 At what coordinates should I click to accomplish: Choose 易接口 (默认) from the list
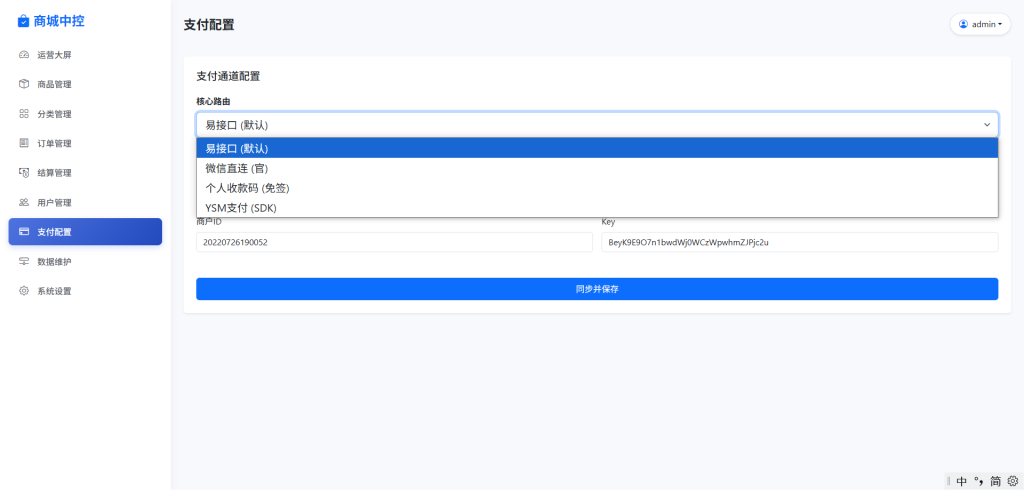pyautogui.click(x=596, y=148)
